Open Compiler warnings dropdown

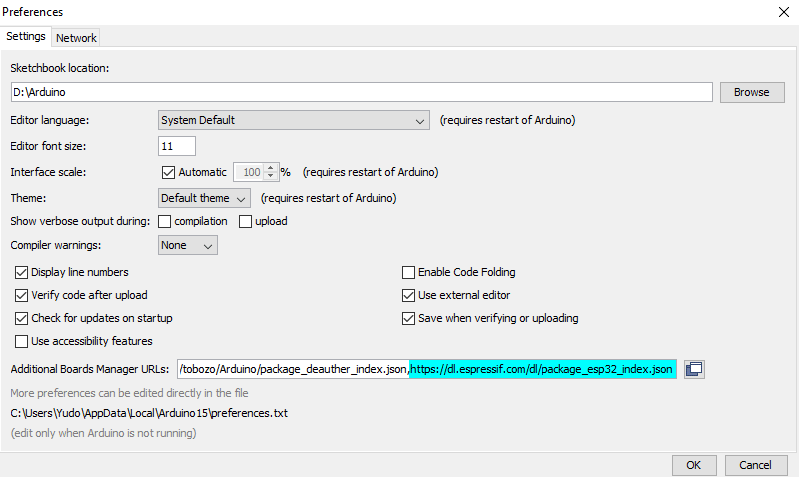pyautogui.click(x=188, y=245)
